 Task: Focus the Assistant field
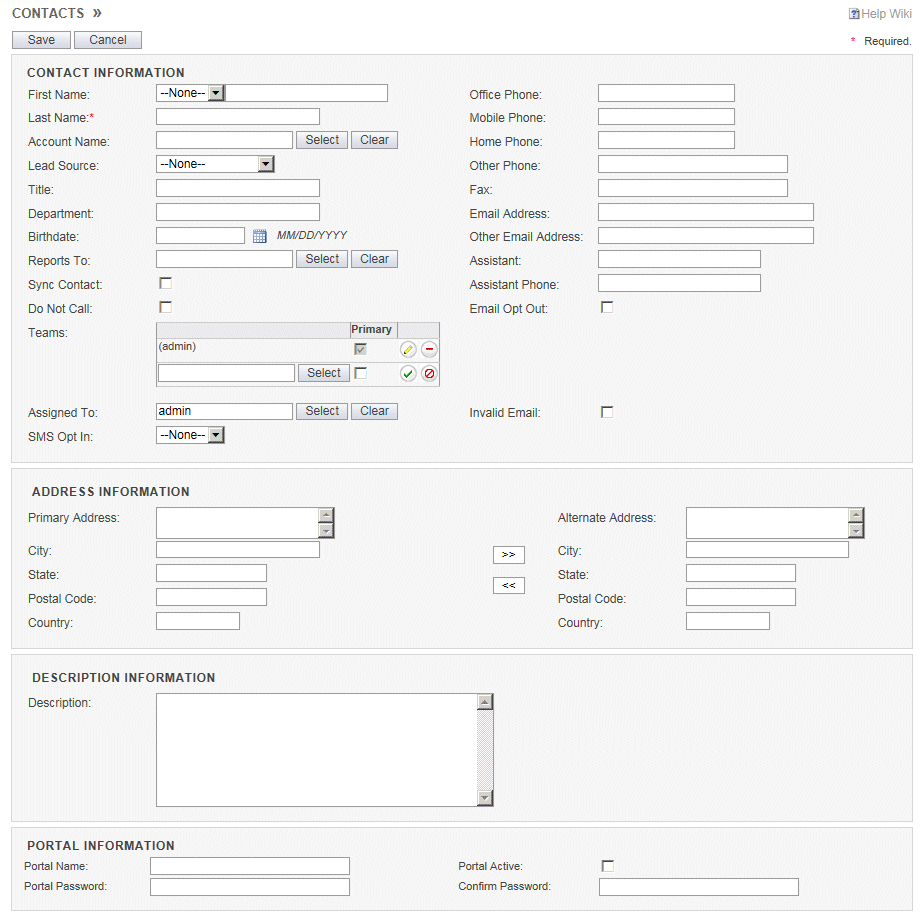click(x=679, y=259)
